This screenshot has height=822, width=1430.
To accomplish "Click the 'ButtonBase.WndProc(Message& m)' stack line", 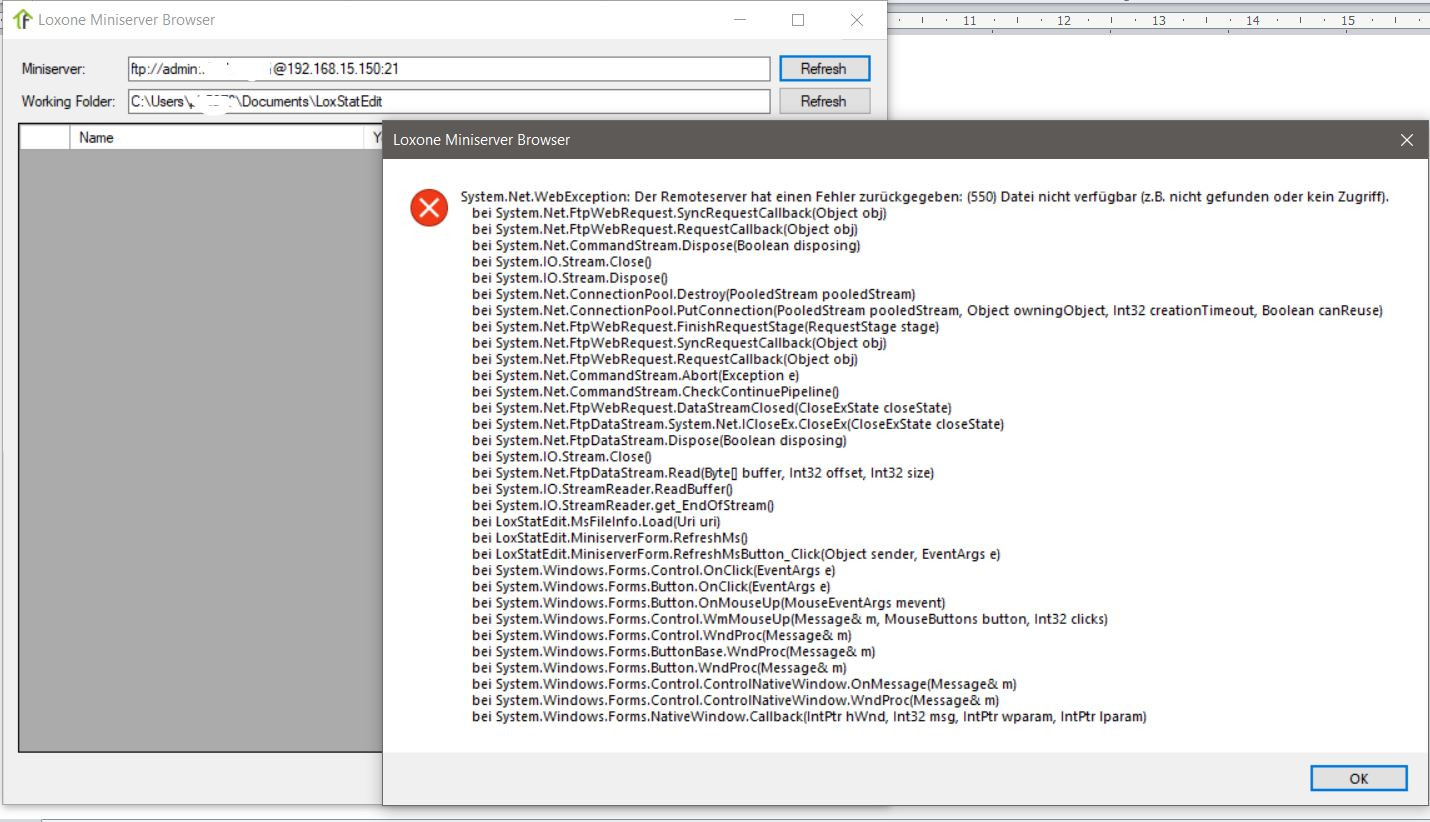I will tap(674, 652).
